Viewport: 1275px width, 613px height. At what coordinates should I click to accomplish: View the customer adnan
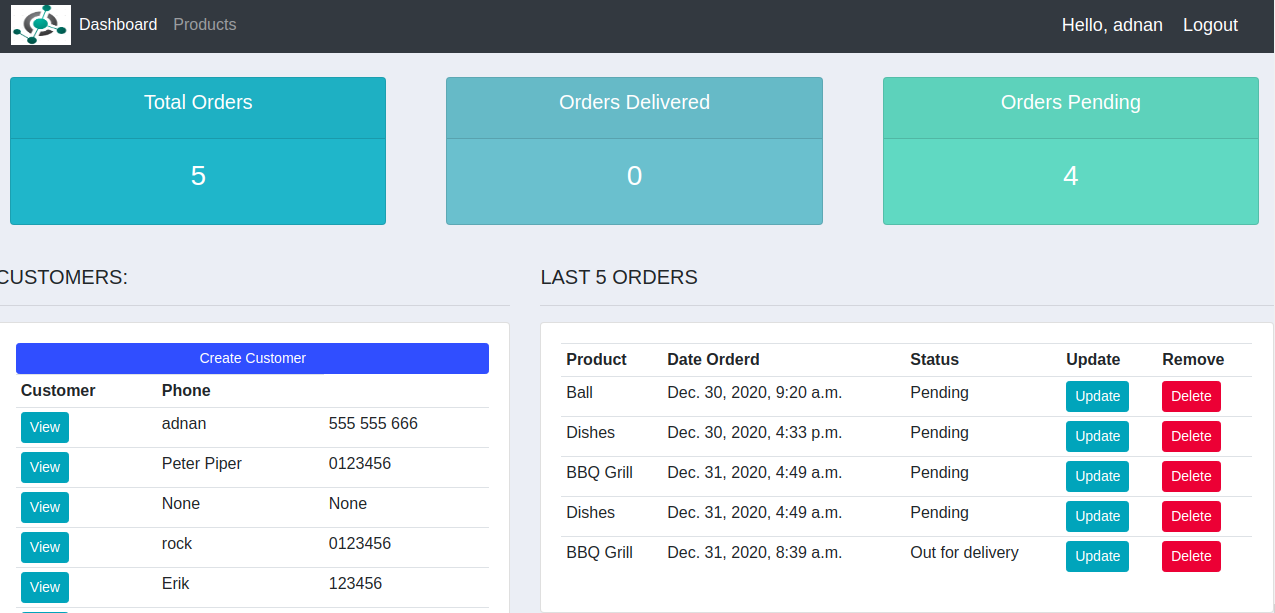point(44,427)
